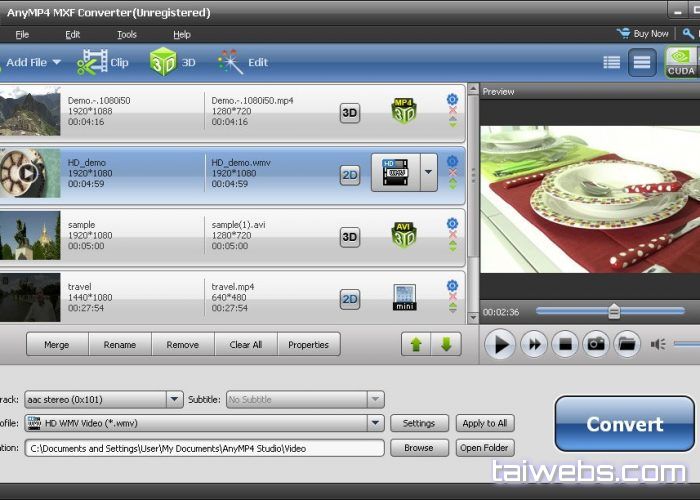Expand the HD WMV Video profile dropdown
Viewport: 700px width, 500px height.
(375, 423)
